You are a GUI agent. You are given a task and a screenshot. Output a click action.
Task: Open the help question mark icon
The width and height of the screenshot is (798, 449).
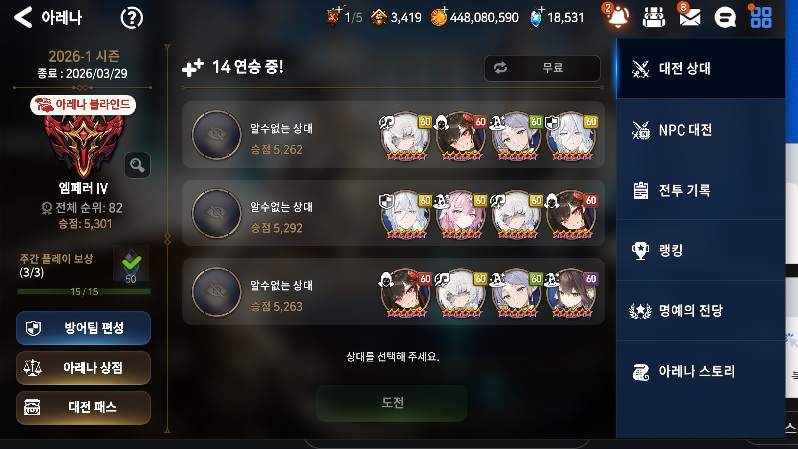click(x=131, y=18)
